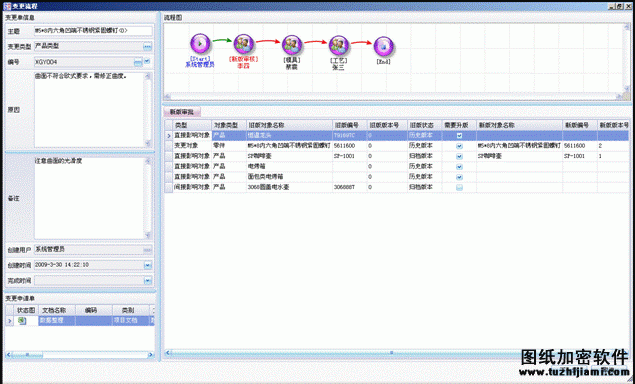Toggle the checkbox next to 编号 field
Image resolution: width=635 pixels, height=384 pixels.
tap(147, 62)
